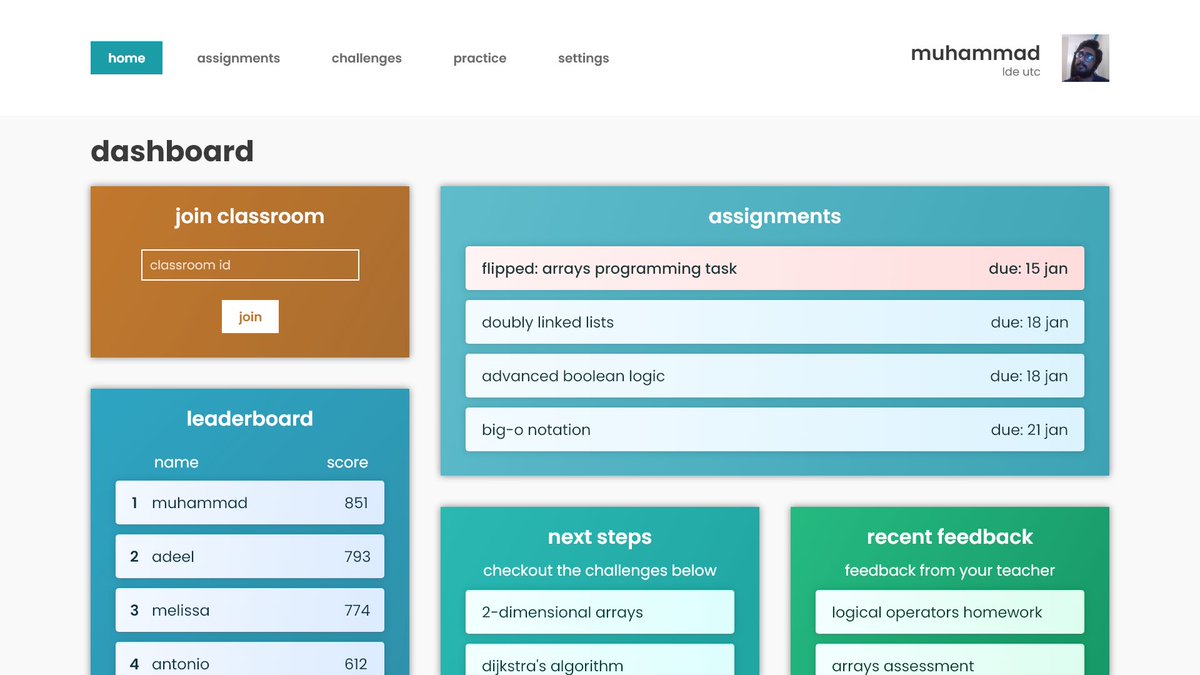Open the dijkstra's algorithm challenge
The image size is (1200, 675).
600,660
